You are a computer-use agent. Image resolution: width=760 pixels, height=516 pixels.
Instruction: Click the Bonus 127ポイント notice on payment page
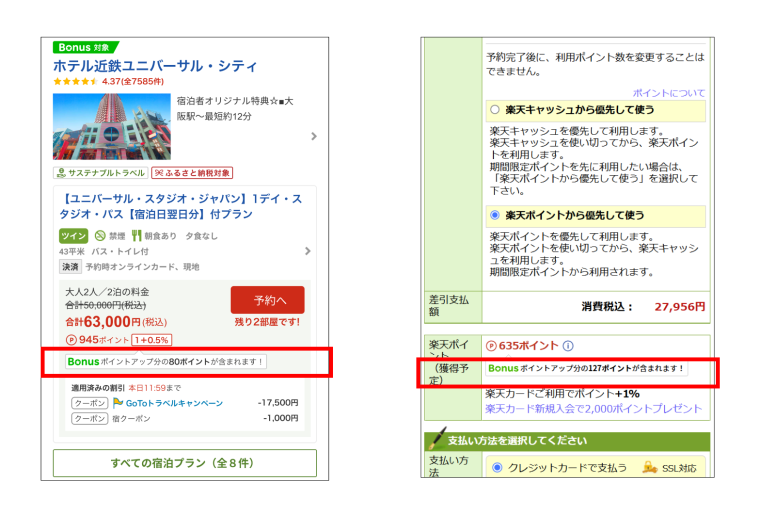click(586, 368)
